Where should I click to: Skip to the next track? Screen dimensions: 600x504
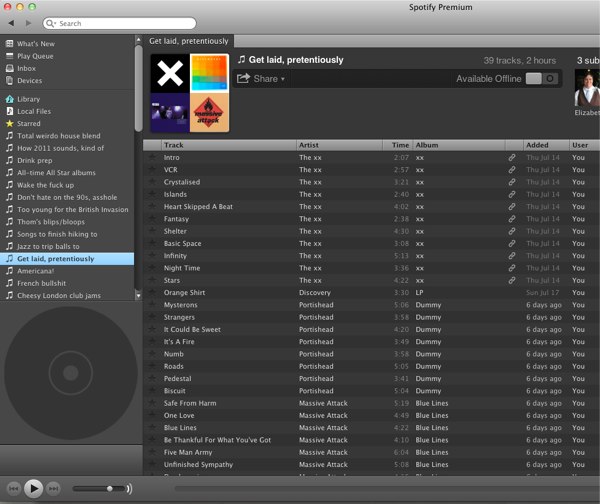coord(53,488)
